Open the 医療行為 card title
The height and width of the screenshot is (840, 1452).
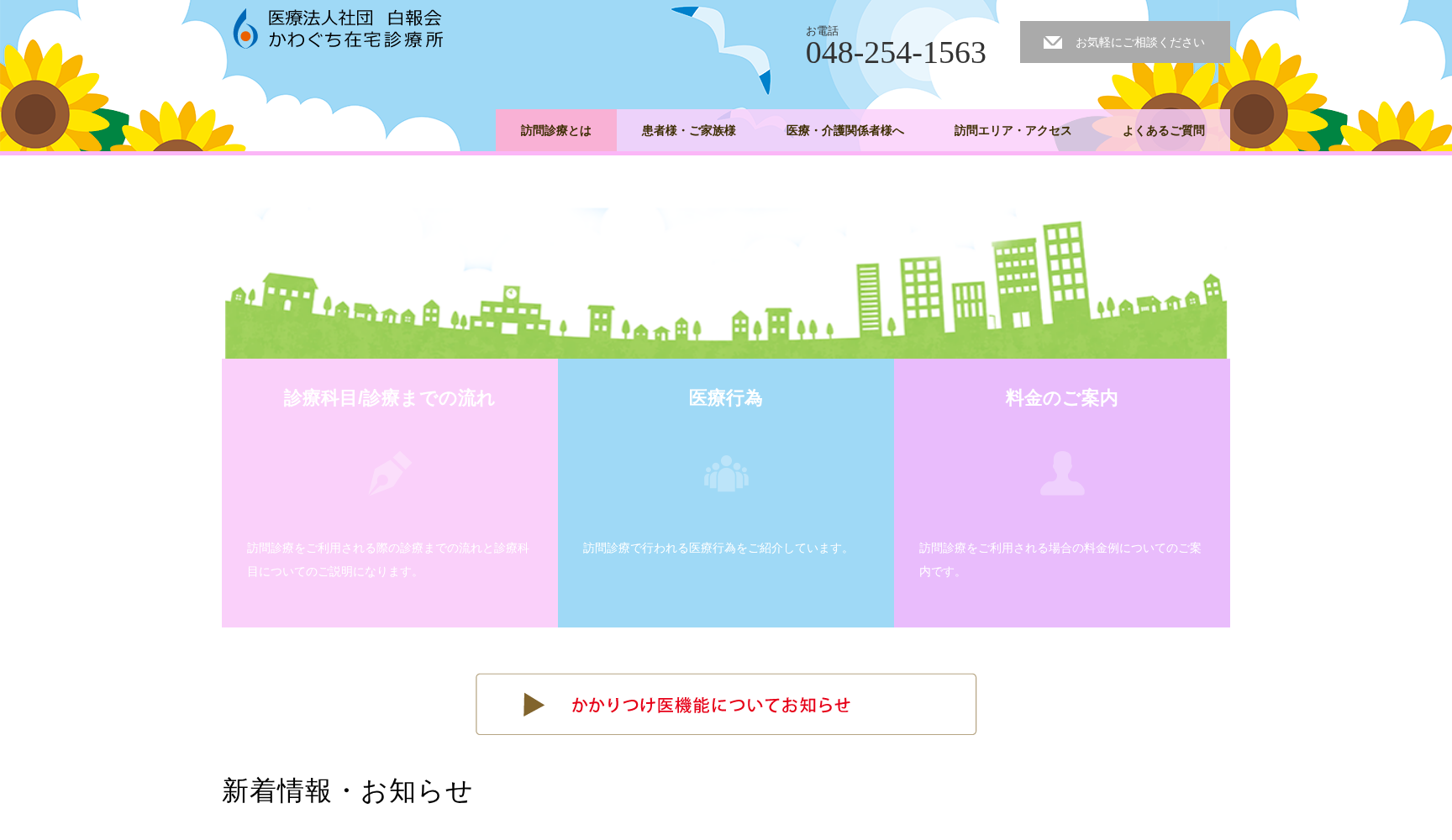(725, 398)
